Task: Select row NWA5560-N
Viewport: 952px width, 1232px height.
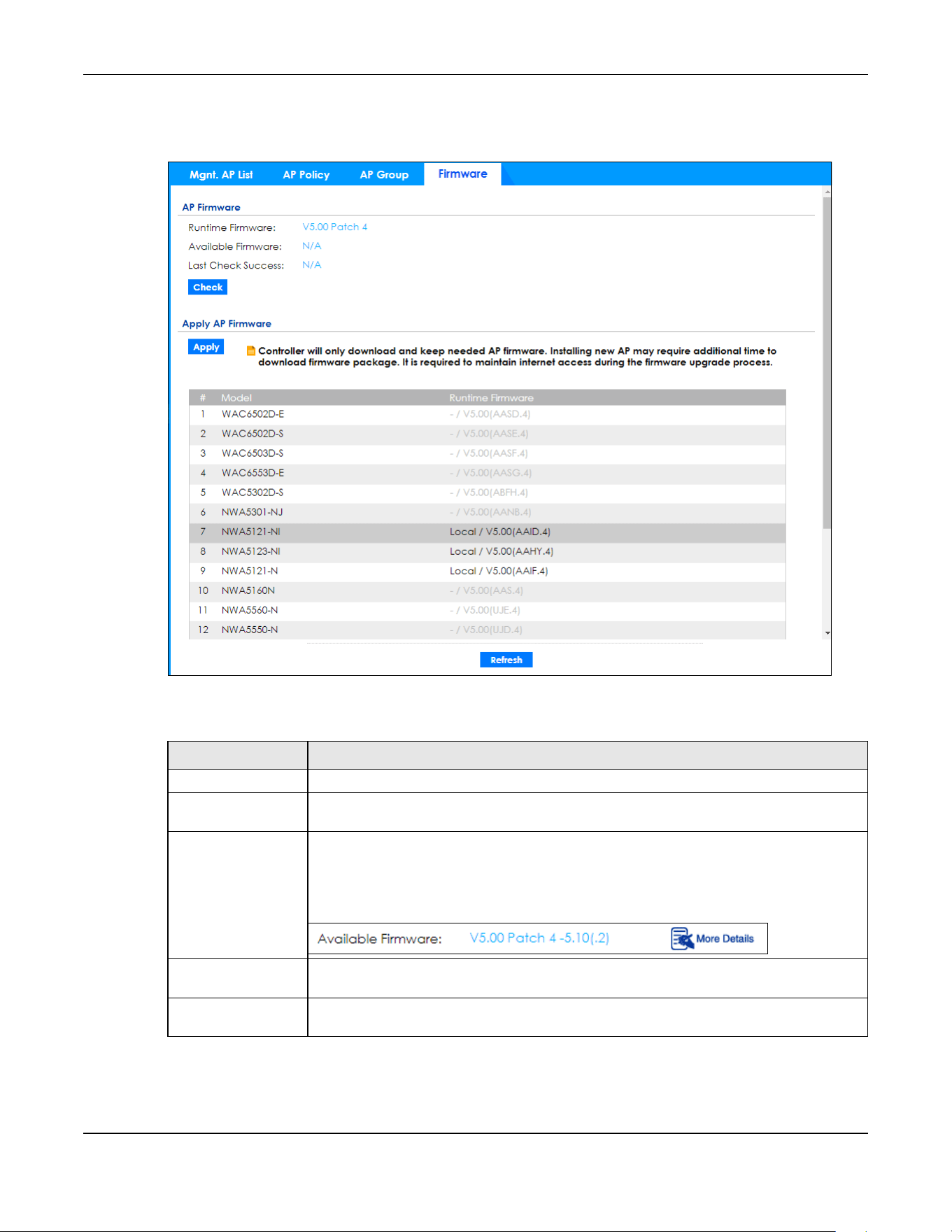Action: coord(487,610)
